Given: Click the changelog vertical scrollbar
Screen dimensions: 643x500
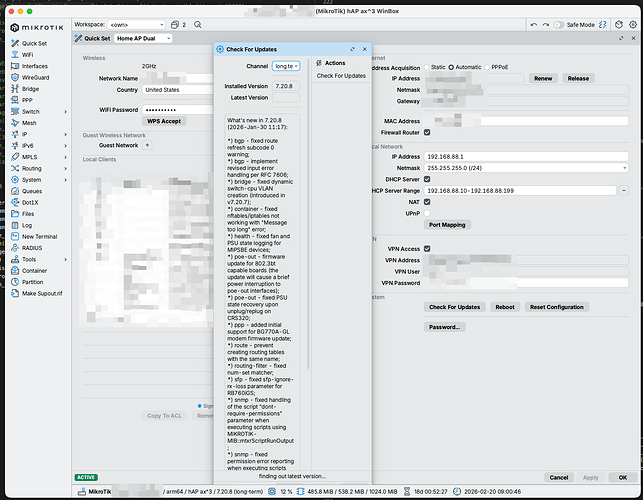Looking at the screenshot, I should [308, 213].
